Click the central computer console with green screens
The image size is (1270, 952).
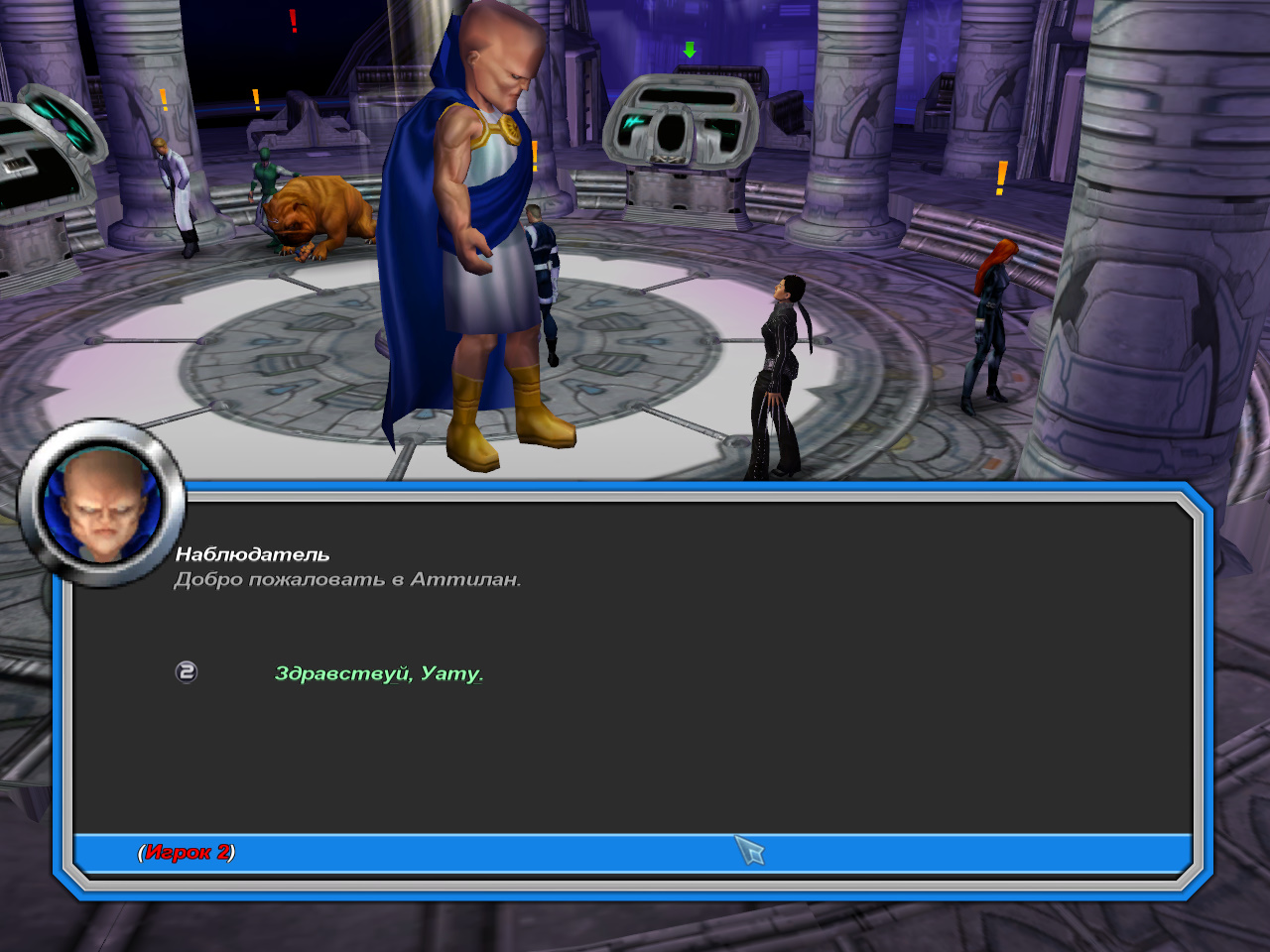[x=681, y=149]
